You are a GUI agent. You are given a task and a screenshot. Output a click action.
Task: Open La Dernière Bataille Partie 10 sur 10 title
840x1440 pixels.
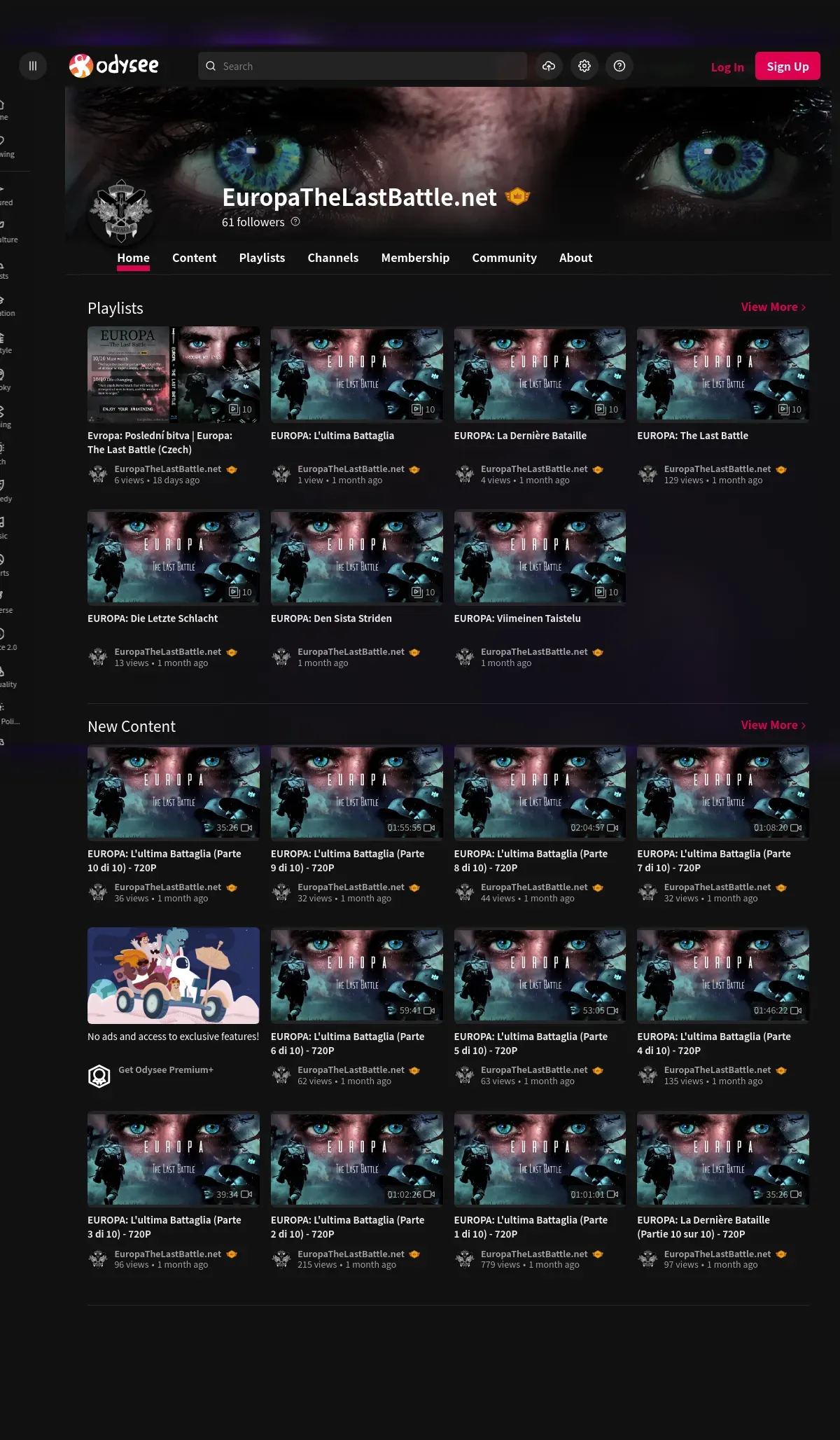[x=703, y=1227]
